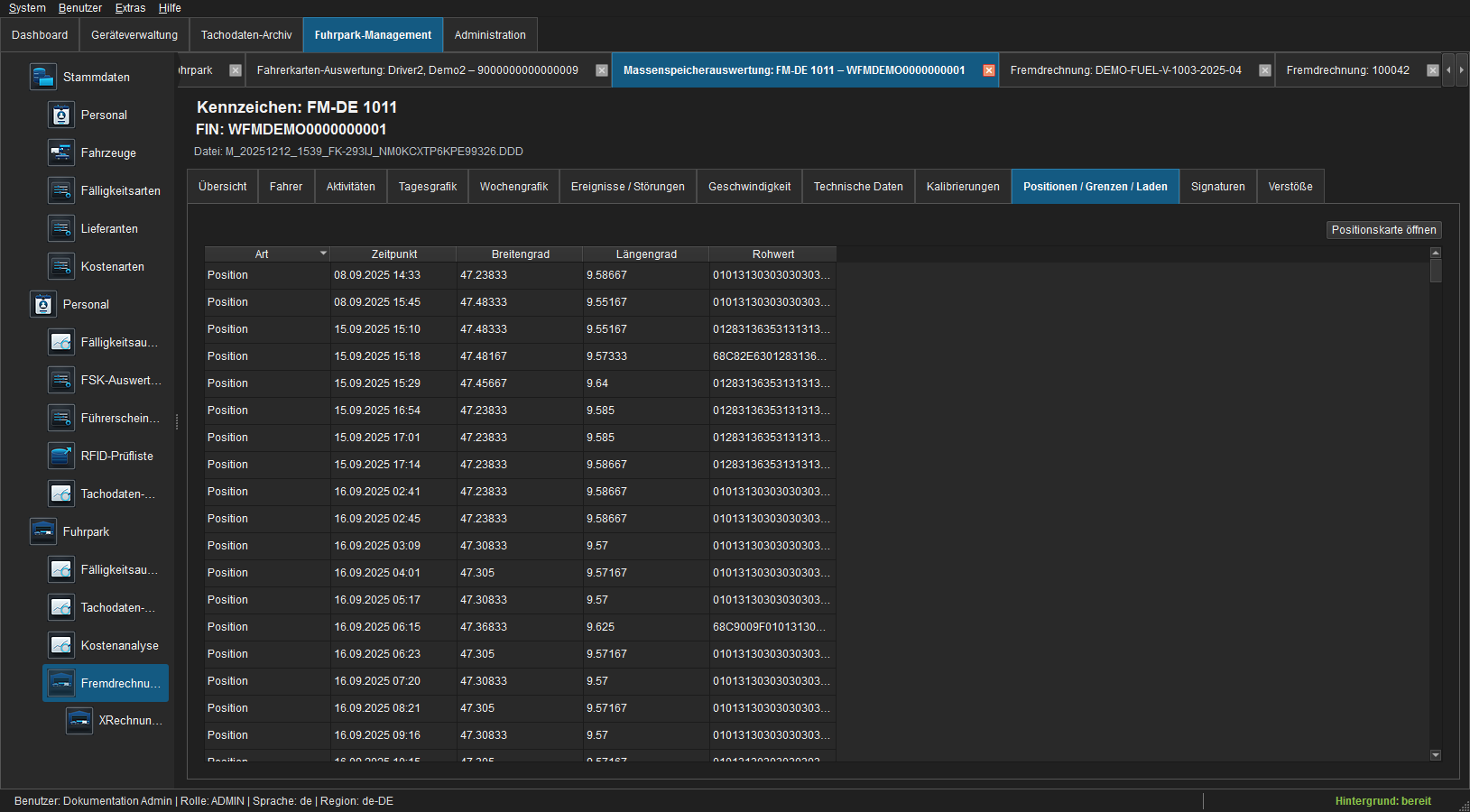The image size is (1470, 812).
Task: Click the Fremdrechnungen sidebar icon
Action: click(60, 684)
